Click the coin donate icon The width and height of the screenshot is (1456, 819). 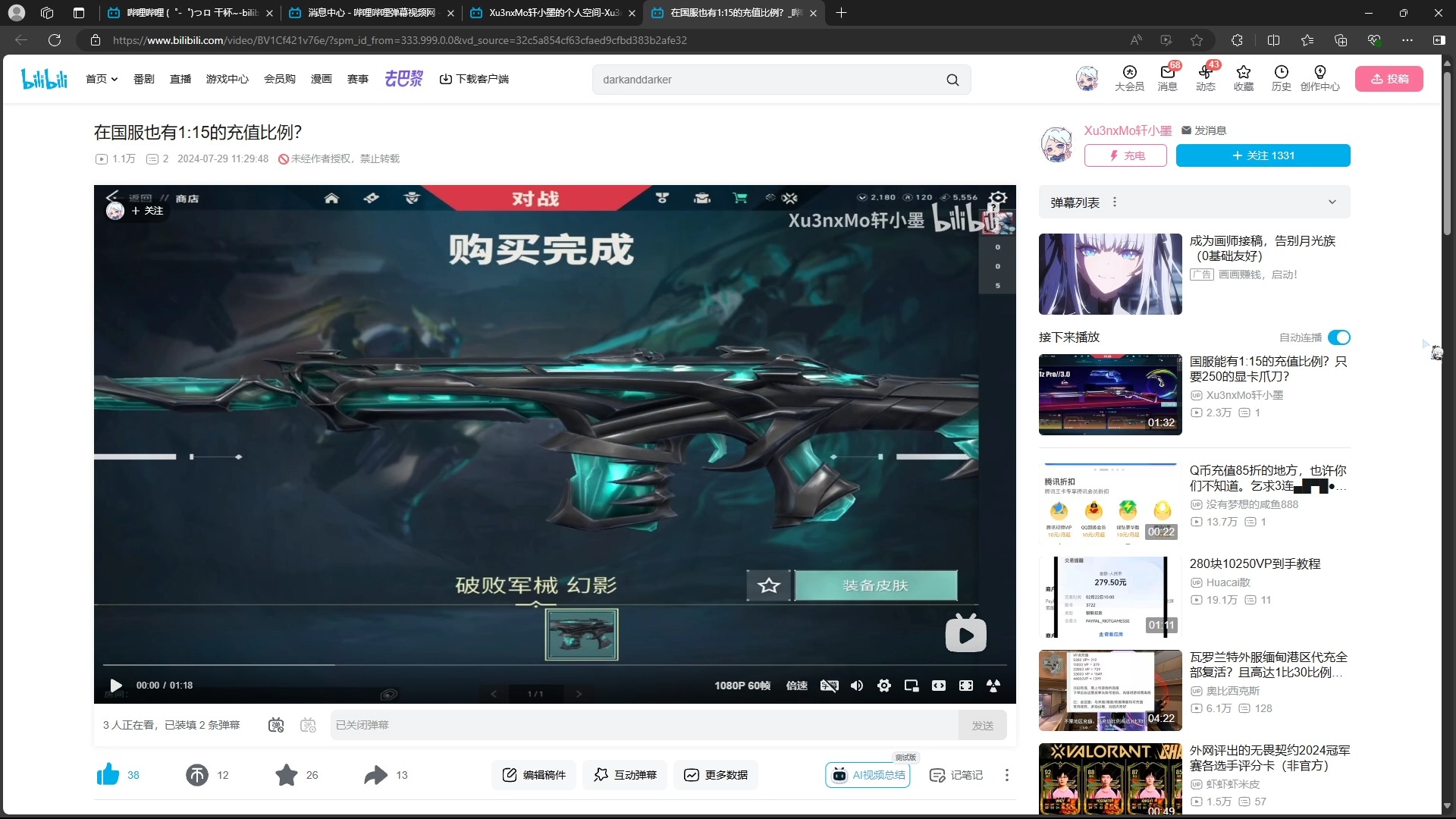click(197, 775)
